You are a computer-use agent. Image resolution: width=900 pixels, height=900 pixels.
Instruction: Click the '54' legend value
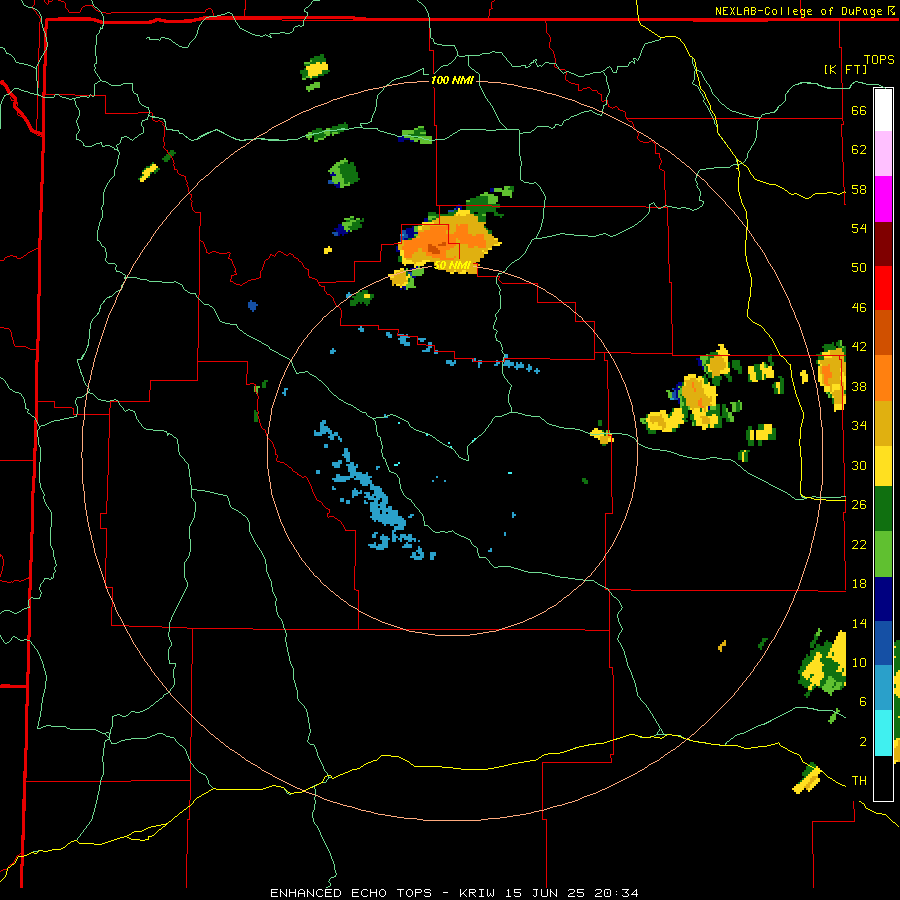coord(859,228)
